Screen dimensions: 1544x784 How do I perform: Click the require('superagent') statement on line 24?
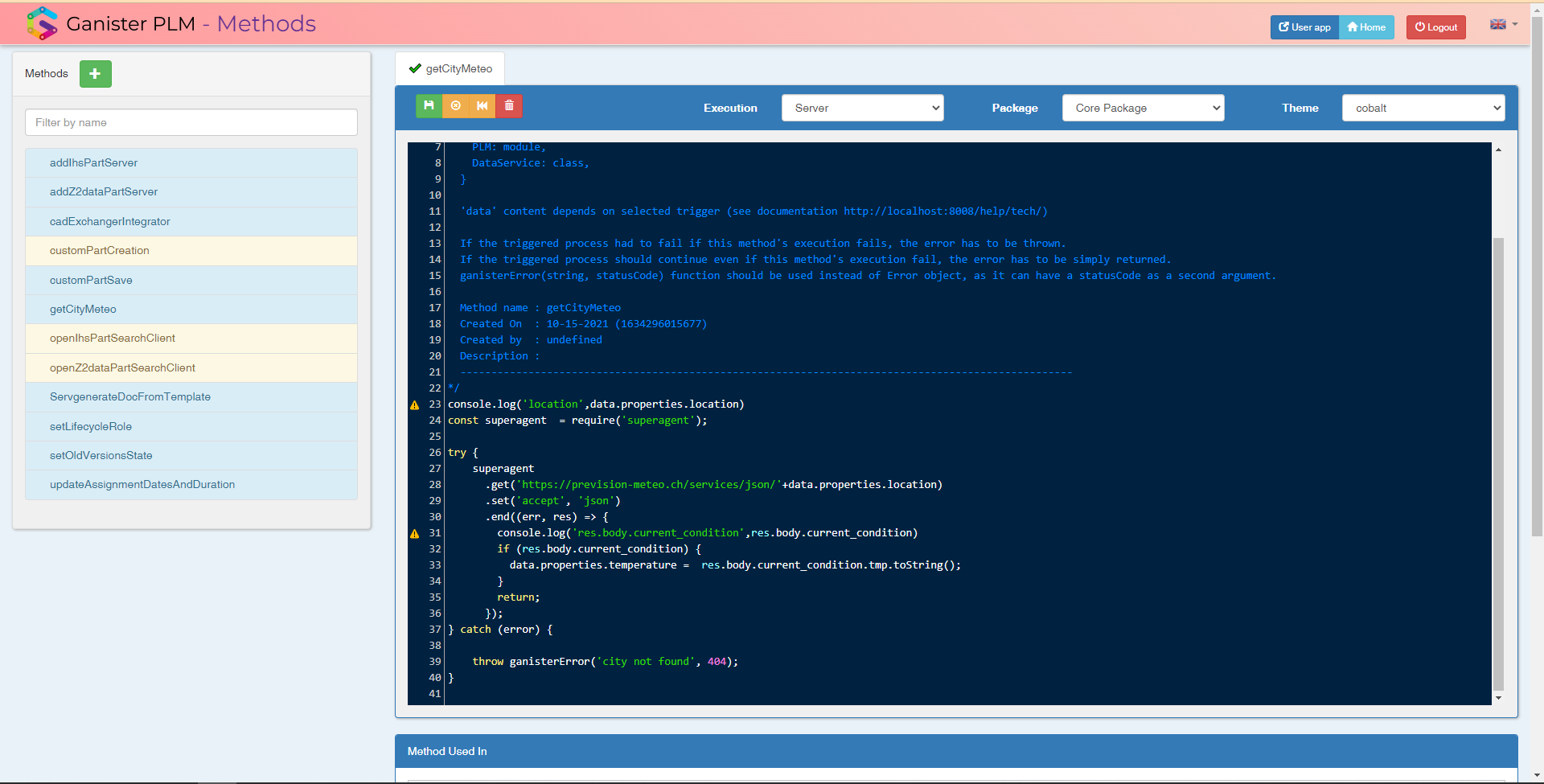pos(639,421)
